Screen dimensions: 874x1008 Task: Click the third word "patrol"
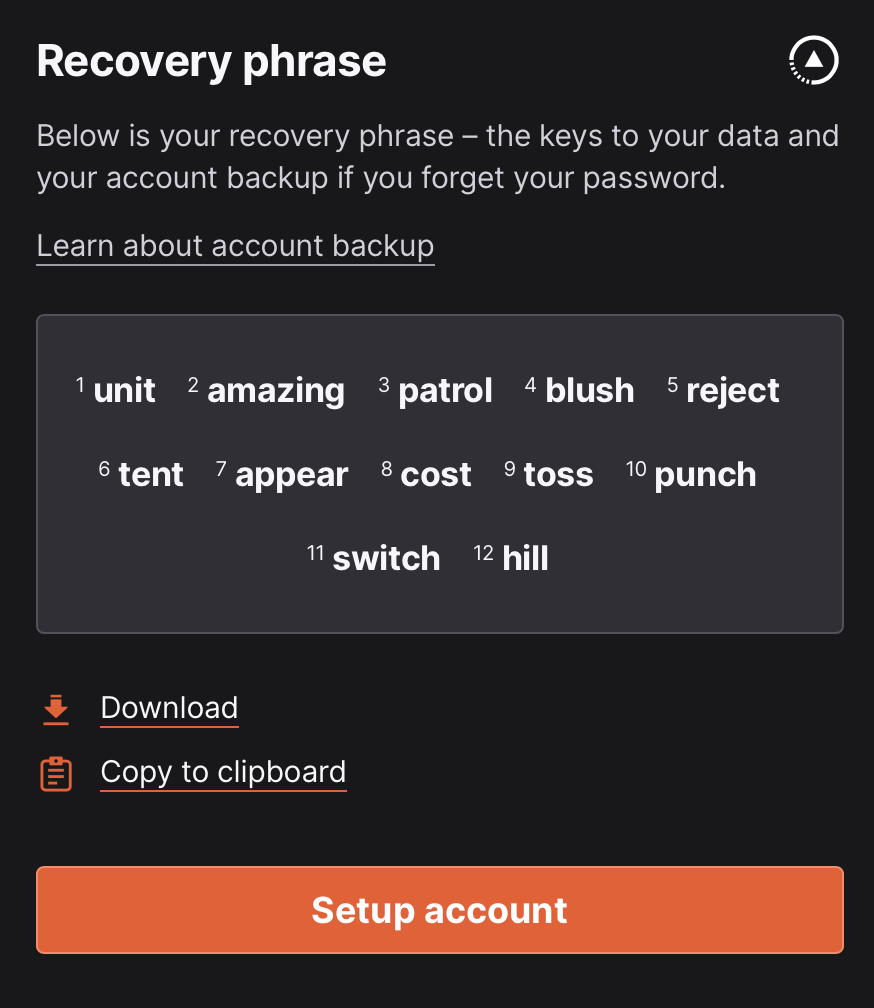tap(445, 390)
